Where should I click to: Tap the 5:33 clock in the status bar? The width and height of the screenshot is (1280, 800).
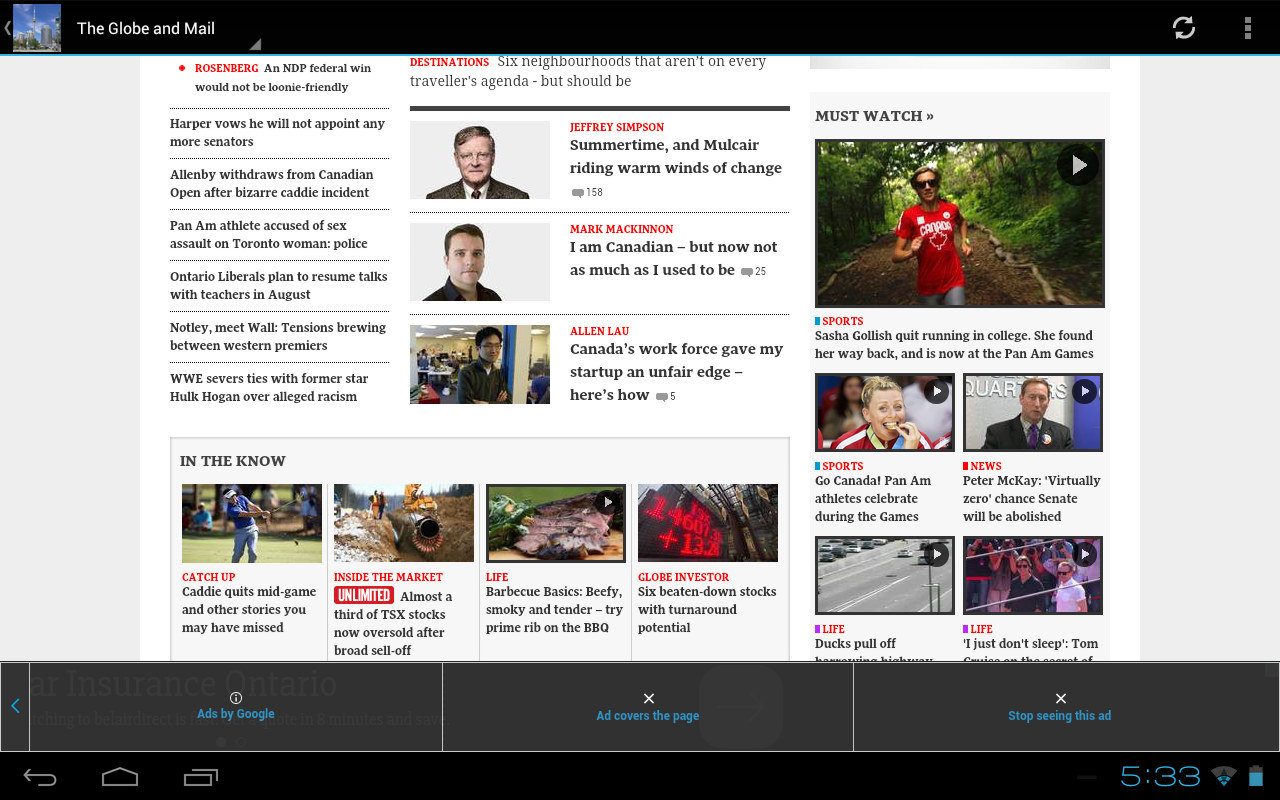(x=1160, y=776)
